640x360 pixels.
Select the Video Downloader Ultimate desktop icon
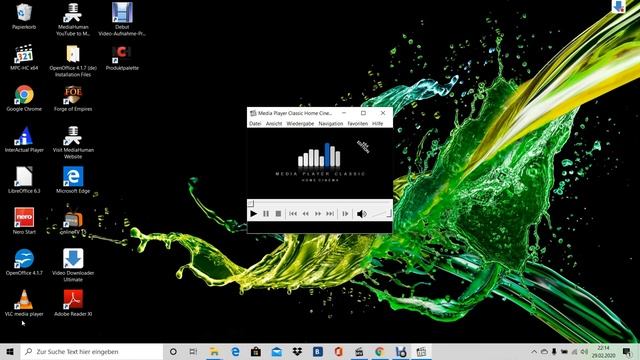click(73, 265)
